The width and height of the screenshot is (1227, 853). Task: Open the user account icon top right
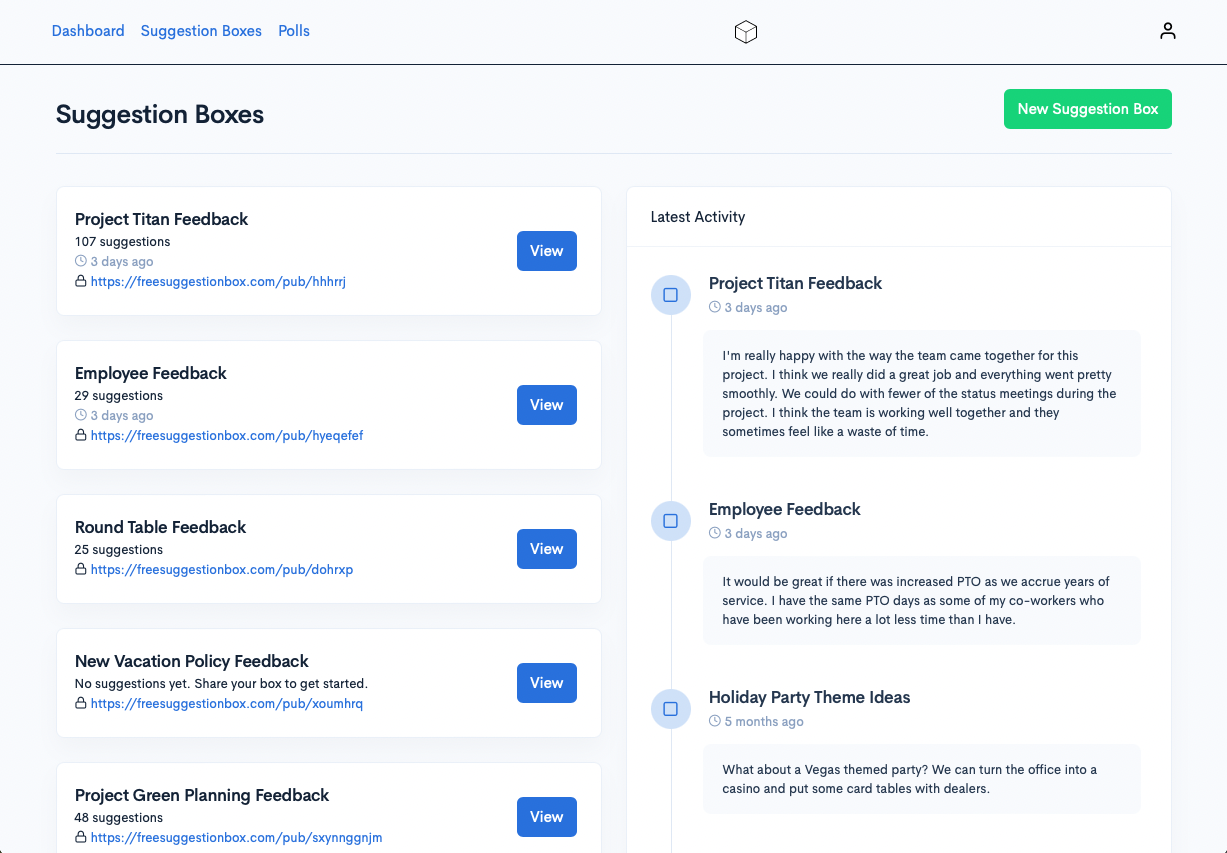1167,30
